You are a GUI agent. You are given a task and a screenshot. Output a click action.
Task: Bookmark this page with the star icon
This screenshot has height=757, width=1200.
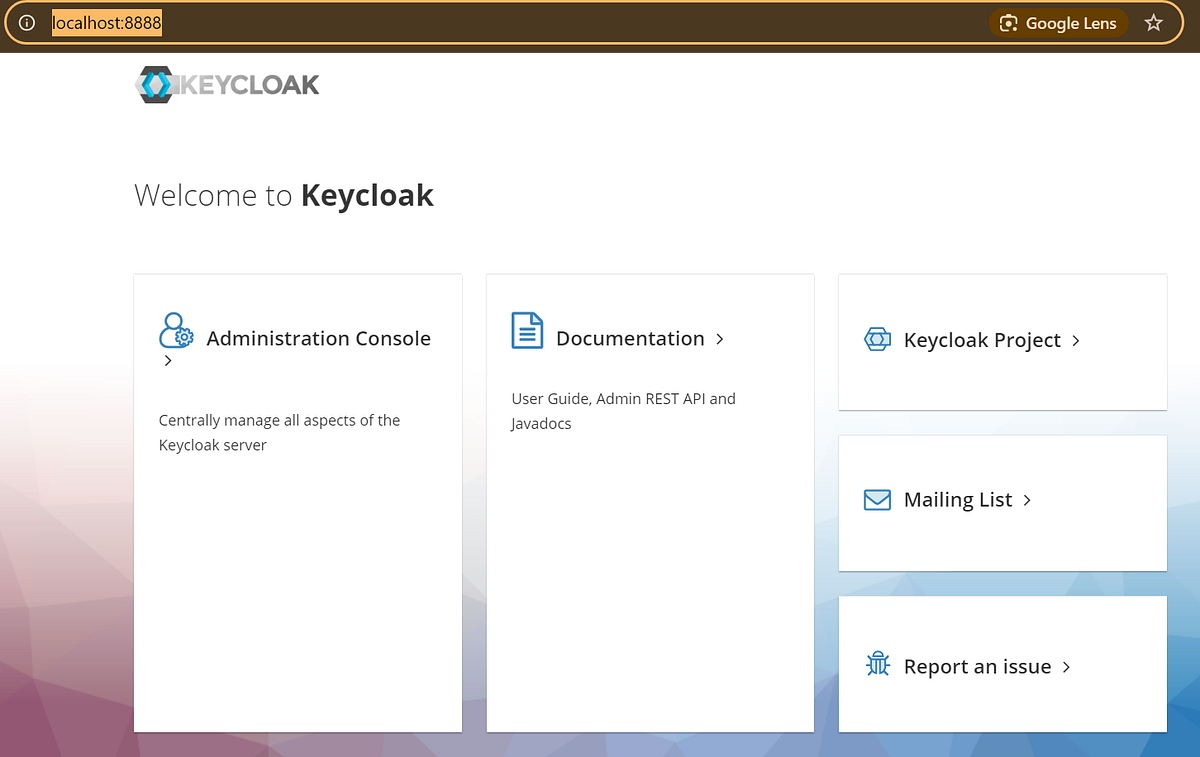1154,23
